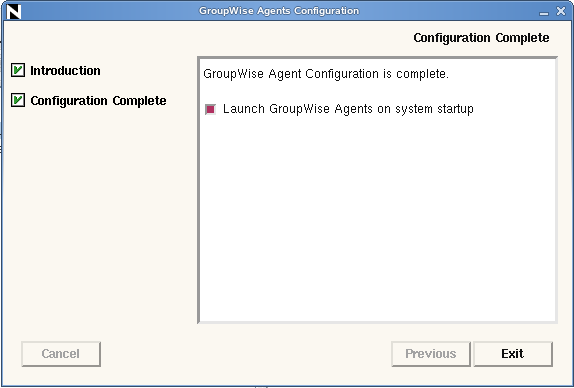The height and width of the screenshot is (388, 574).
Task: Click the Novell N logo in the title bar
Action: (14, 11)
